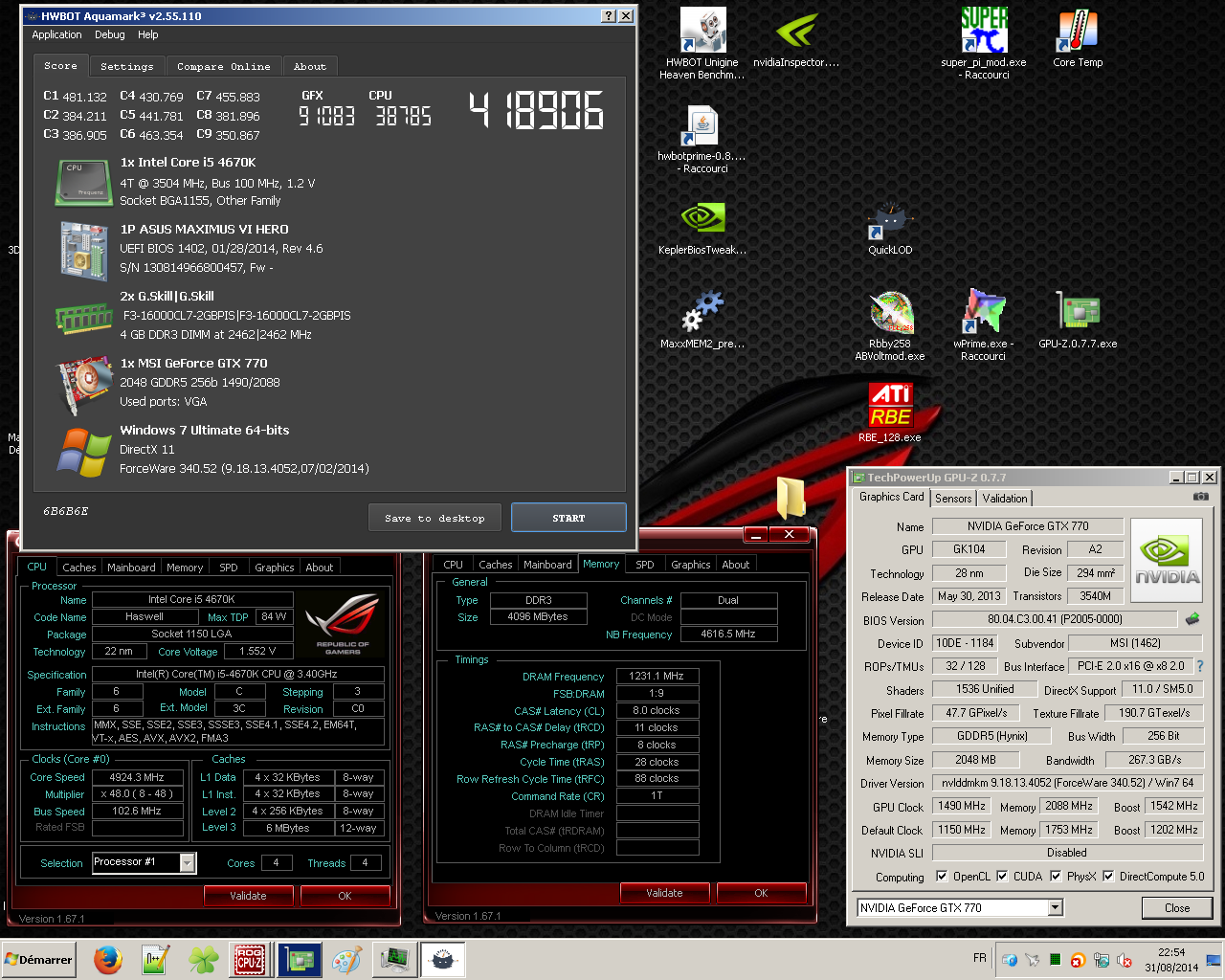This screenshot has width=1225, height=980.
Task: Click Validate in the left CPU-Z window
Action: tap(248, 896)
